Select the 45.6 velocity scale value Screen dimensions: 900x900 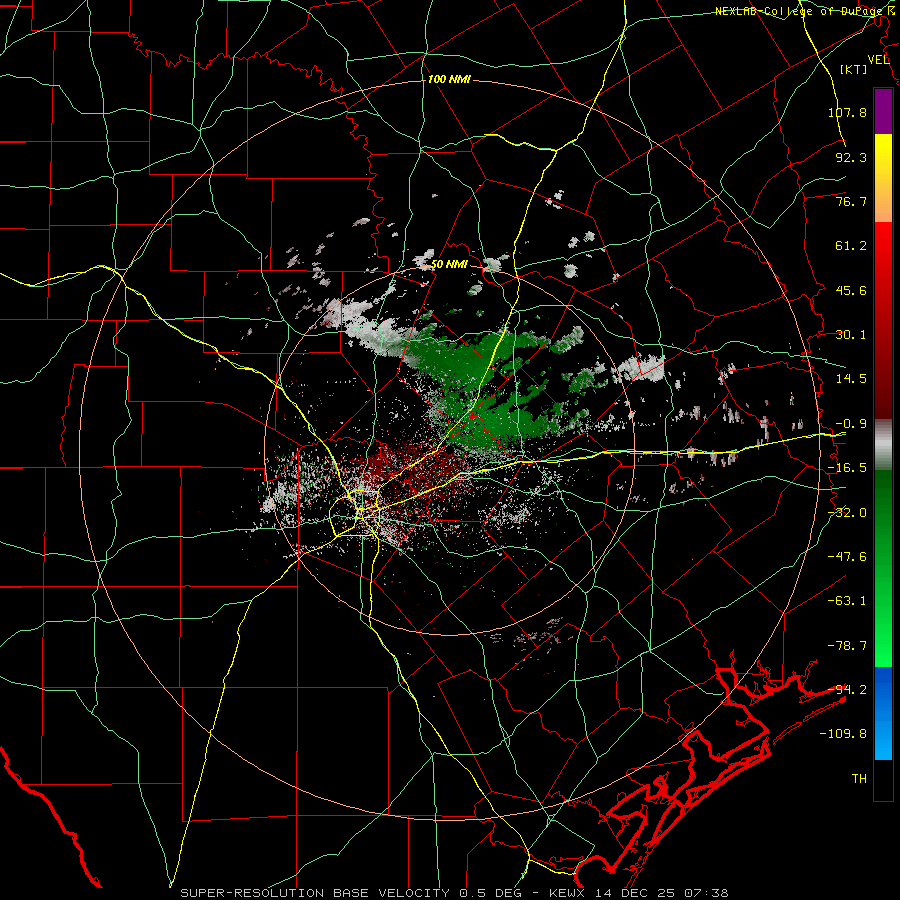click(851, 290)
